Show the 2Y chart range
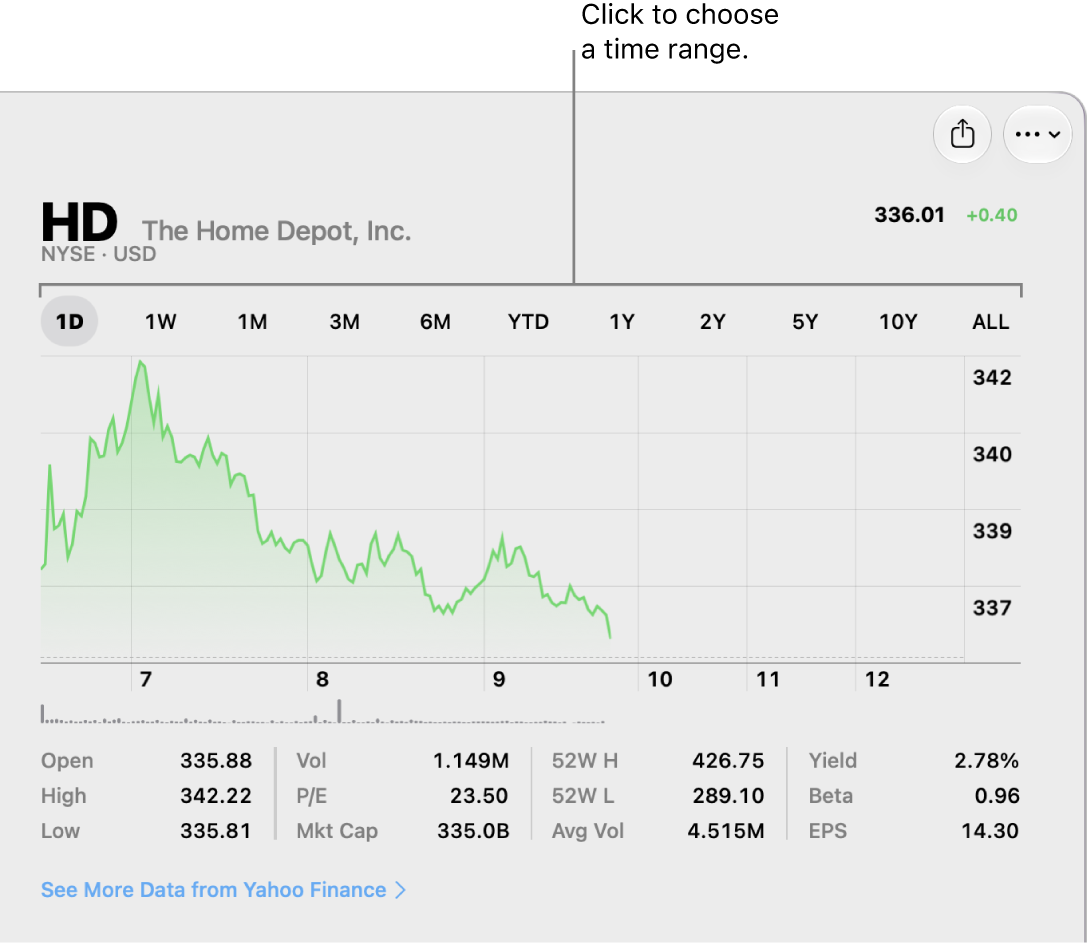1088x944 pixels. click(713, 321)
